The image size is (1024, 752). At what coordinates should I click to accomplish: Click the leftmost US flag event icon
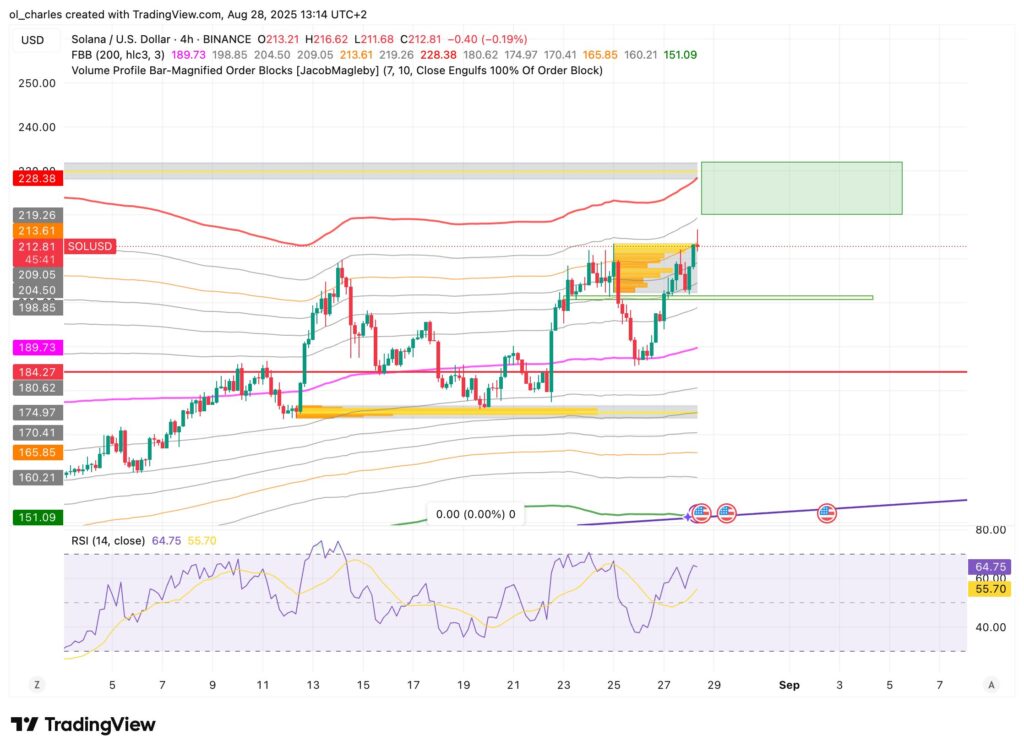click(701, 513)
